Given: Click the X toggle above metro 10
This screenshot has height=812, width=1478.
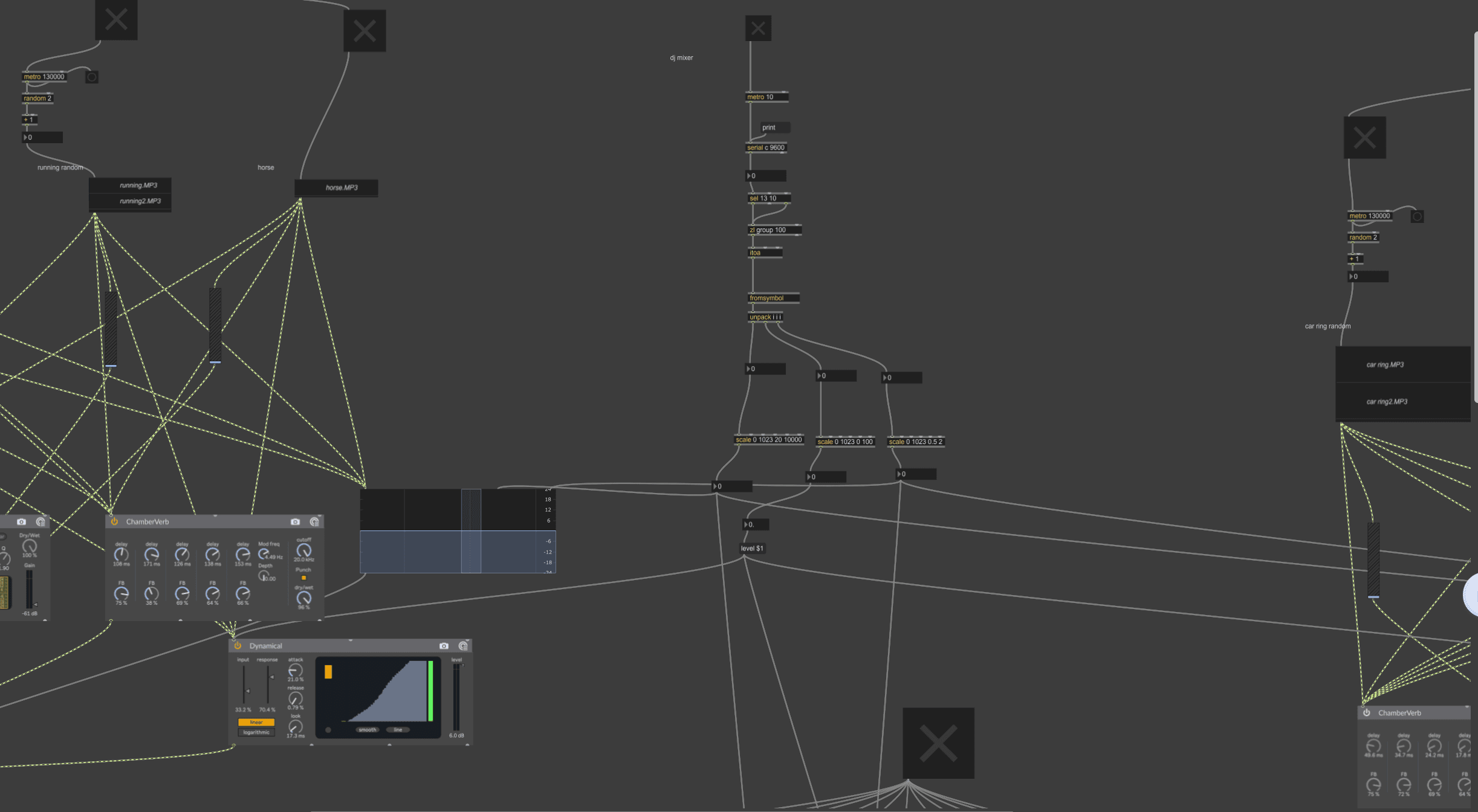Looking at the screenshot, I should coord(757,28).
